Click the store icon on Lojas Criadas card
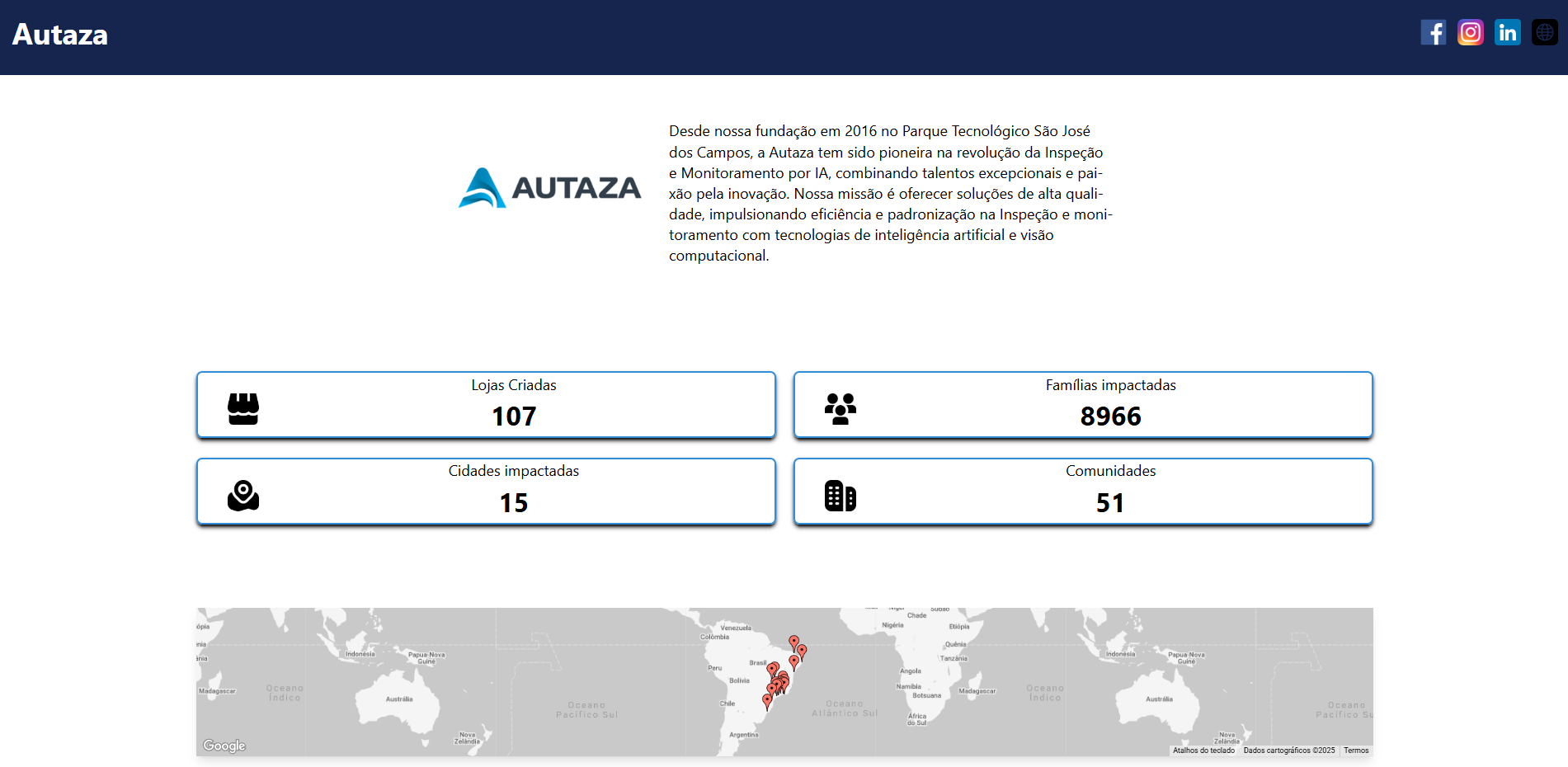This screenshot has width=1568, height=767. tap(242, 407)
